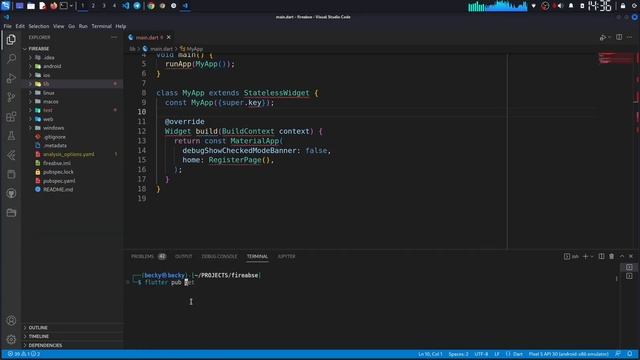Image resolution: width=640 pixels, height=360 pixels.
Task: Open pubspec.yaml in the explorer
Action: (x=59, y=181)
